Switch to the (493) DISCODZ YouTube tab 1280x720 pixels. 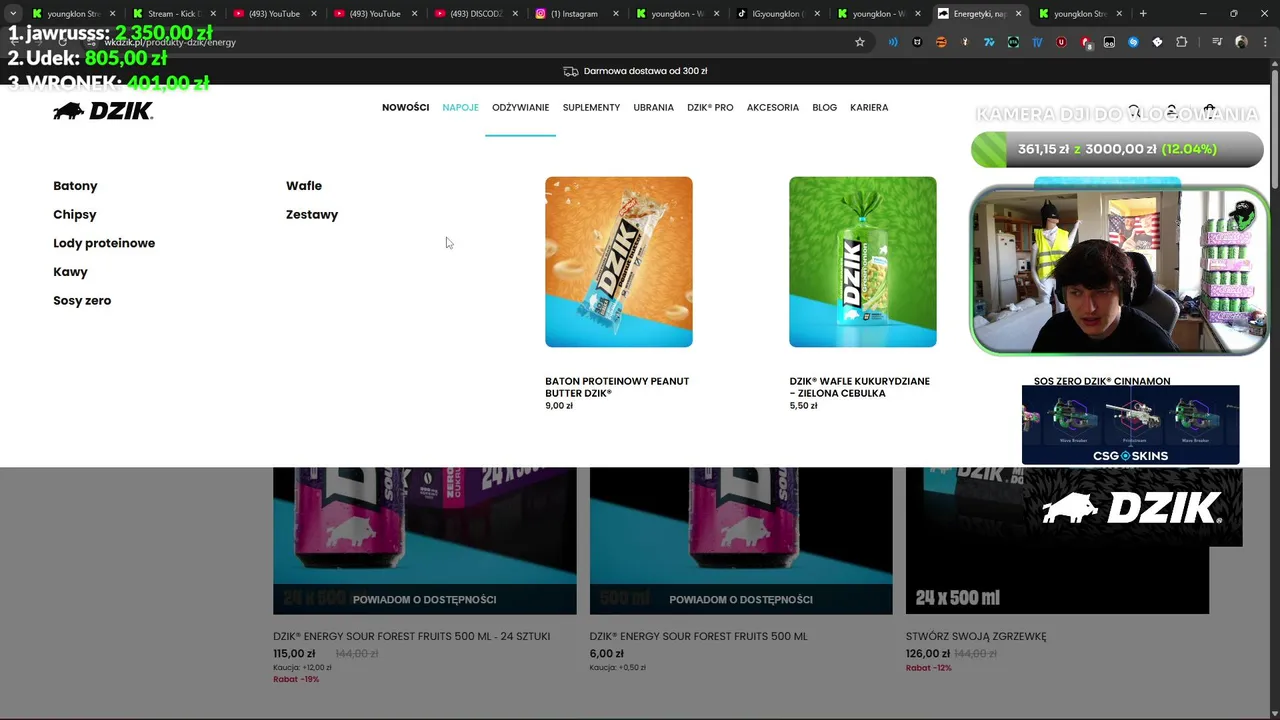click(474, 14)
